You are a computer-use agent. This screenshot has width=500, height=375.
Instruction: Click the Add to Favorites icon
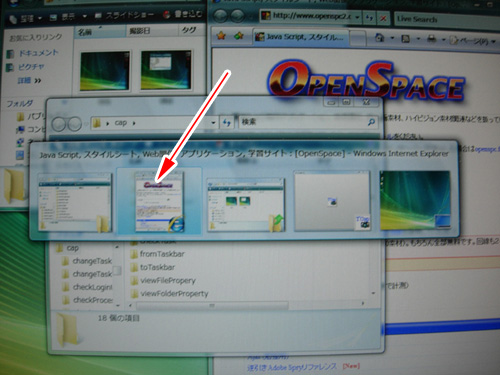tap(239, 36)
